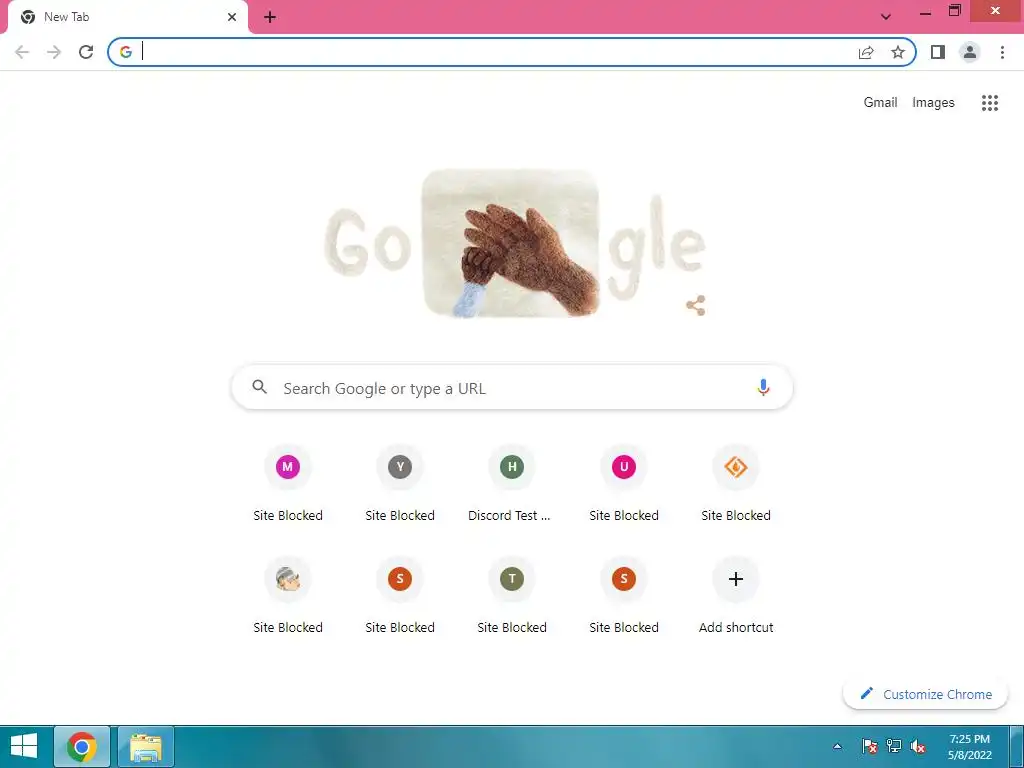Click the browser forward arrow
The image size is (1024, 768).
[x=54, y=52]
